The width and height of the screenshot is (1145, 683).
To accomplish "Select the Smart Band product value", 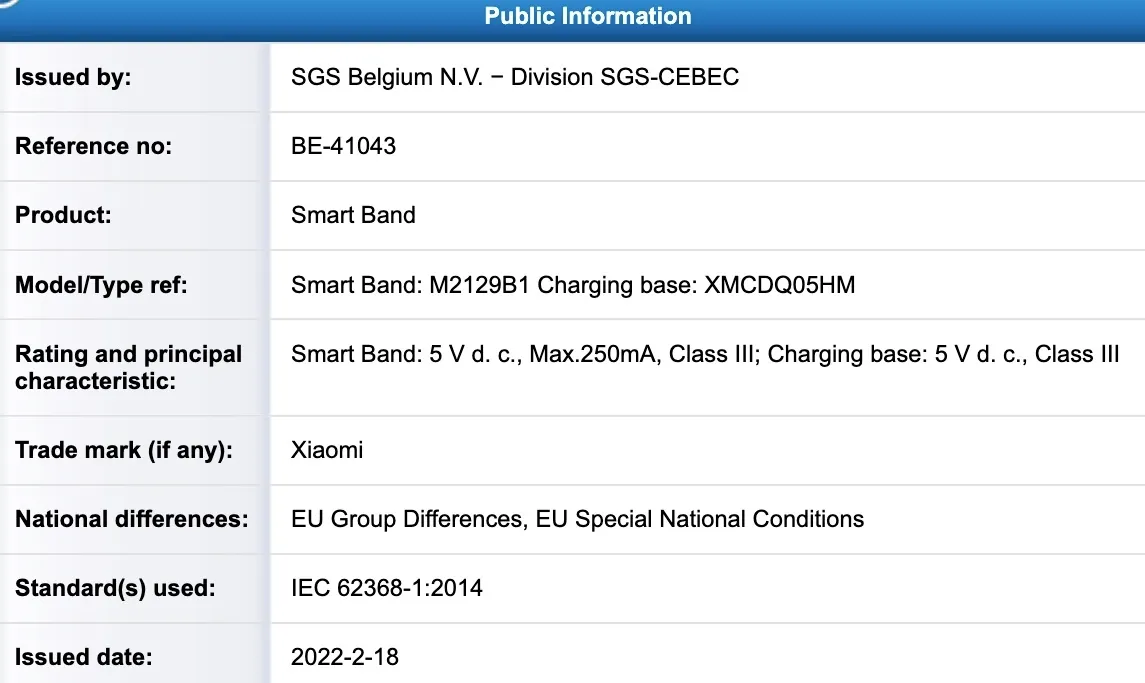I will tap(353, 215).
